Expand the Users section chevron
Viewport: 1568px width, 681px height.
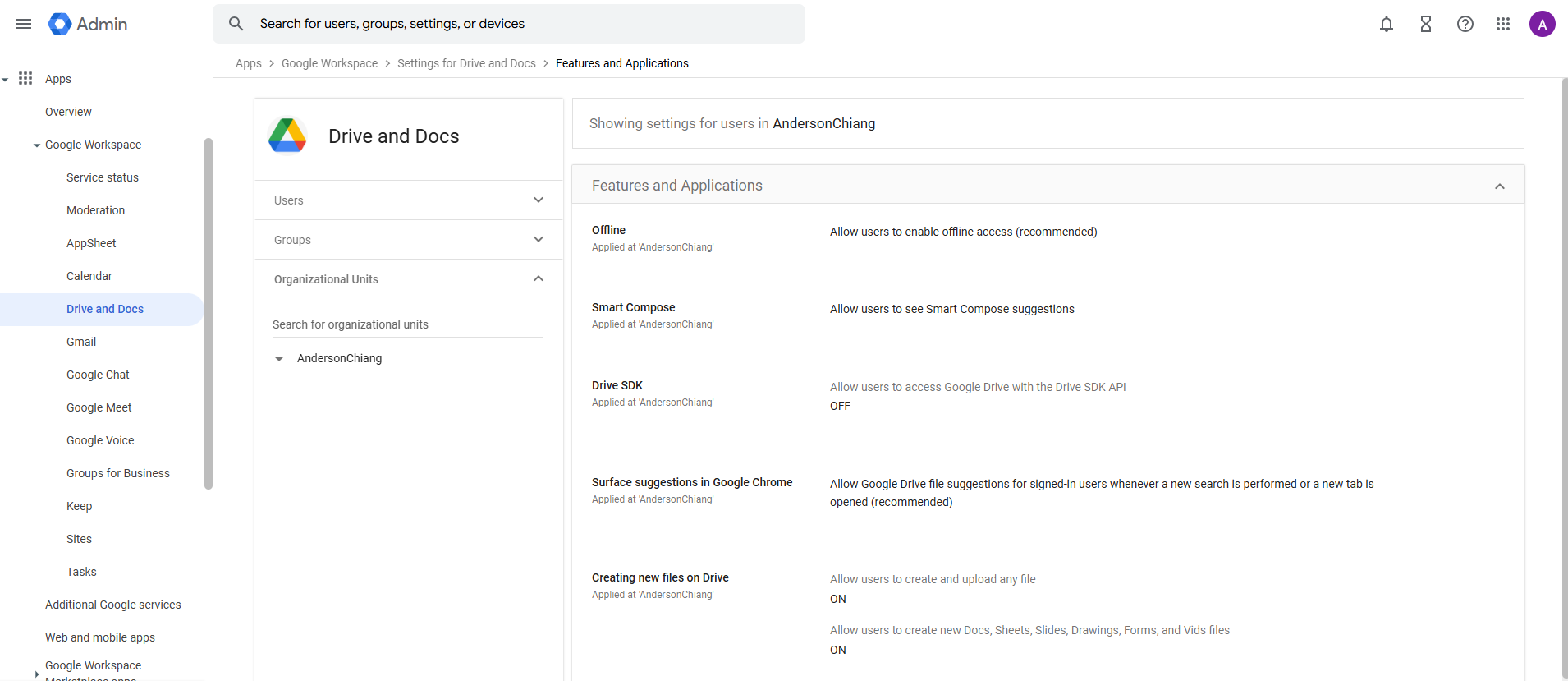coord(539,200)
